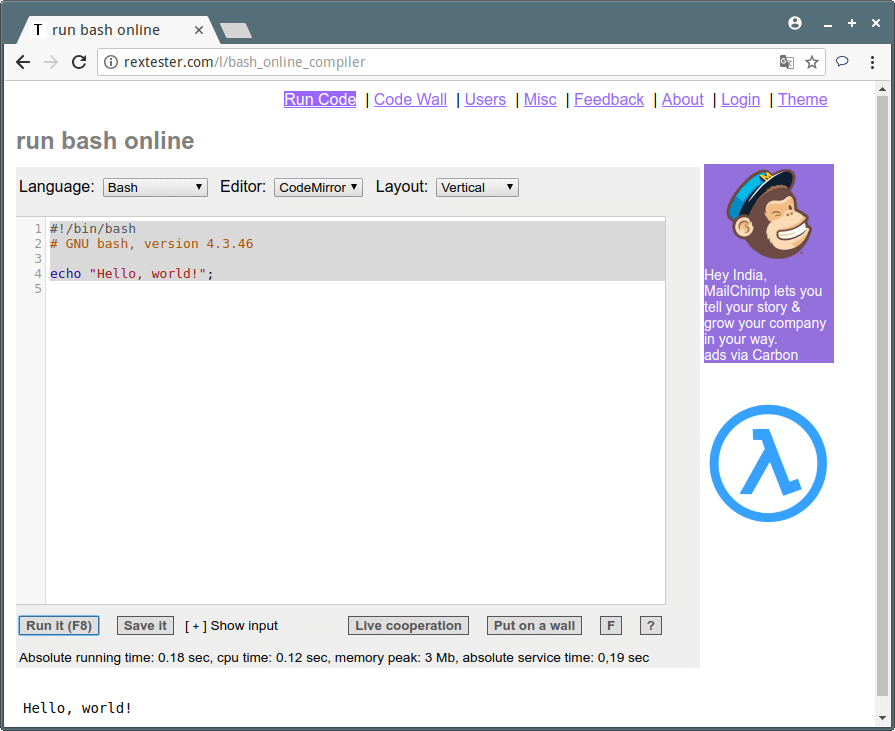
Task: Open the Misc menu link
Action: pos(540,99)
